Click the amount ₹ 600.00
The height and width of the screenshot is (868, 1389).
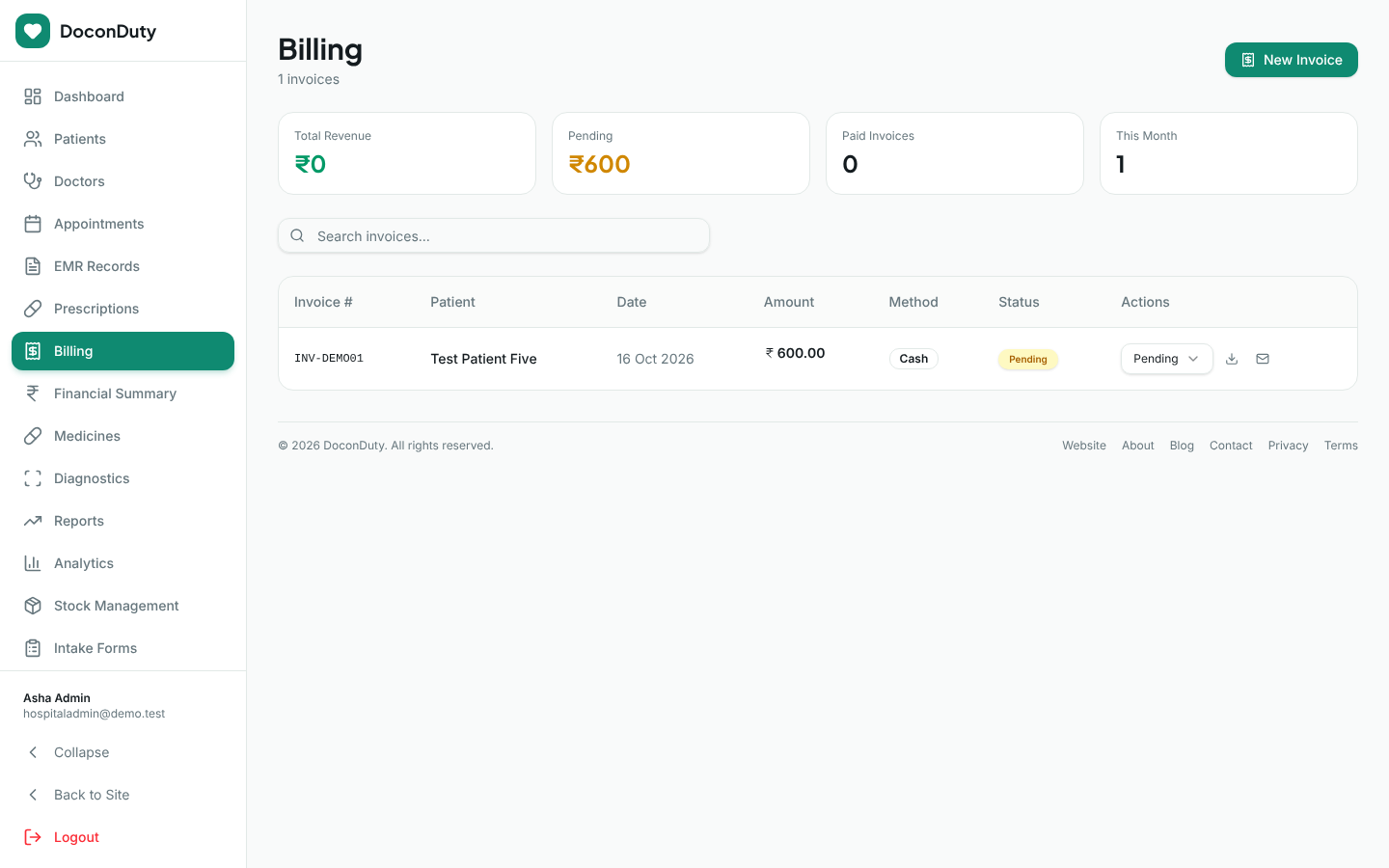(795, 353)
